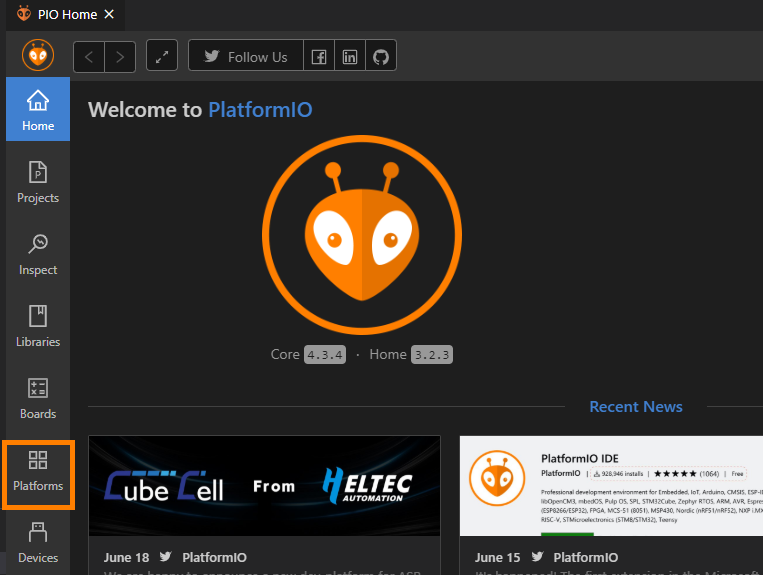Click the June 15 date text
The image size is (763, 575).
[x=497, y=557]
